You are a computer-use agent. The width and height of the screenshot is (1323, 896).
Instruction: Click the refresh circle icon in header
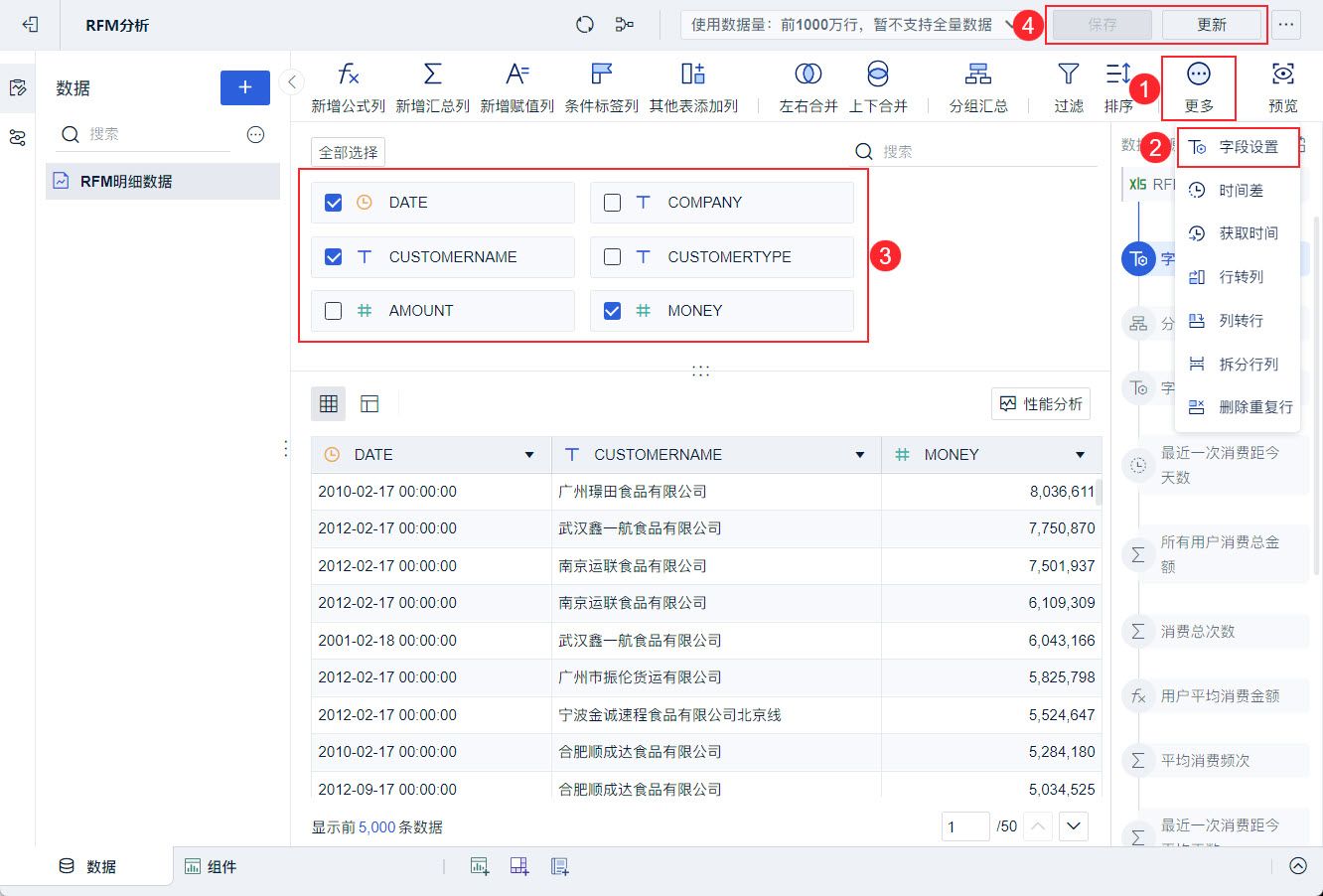585,25
